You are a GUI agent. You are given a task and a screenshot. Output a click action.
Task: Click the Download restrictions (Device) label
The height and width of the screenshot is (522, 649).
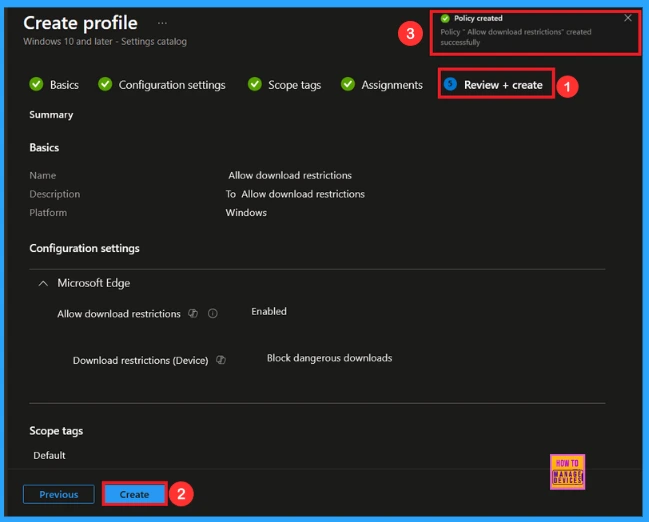coord(140,361)
